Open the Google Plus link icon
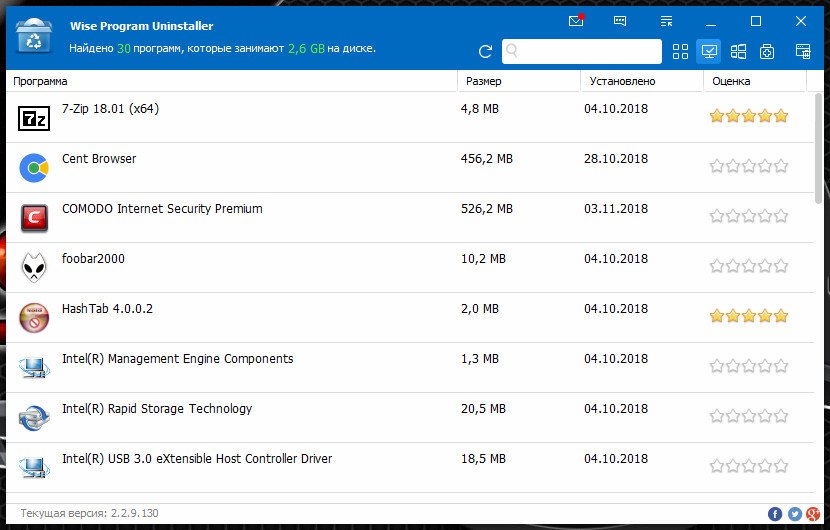Screen dimensions: 830x530 (813, 514)
